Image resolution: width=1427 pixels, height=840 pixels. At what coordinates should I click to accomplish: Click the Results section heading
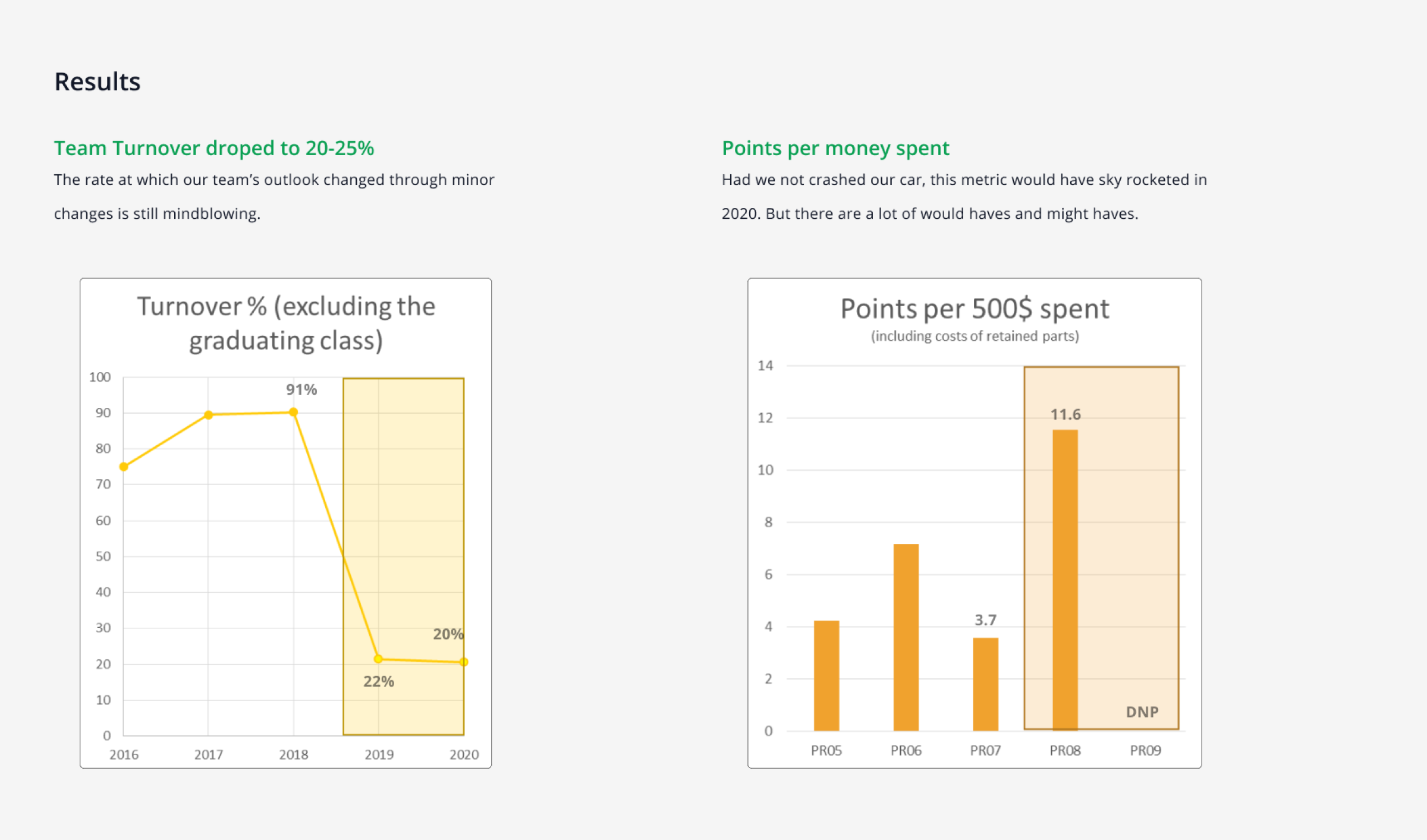(98, 82)
